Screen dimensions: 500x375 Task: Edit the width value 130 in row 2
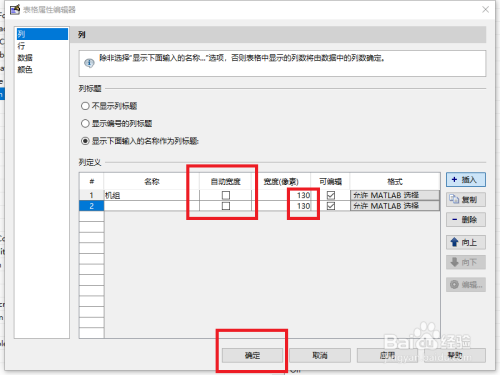click(281, 206)
